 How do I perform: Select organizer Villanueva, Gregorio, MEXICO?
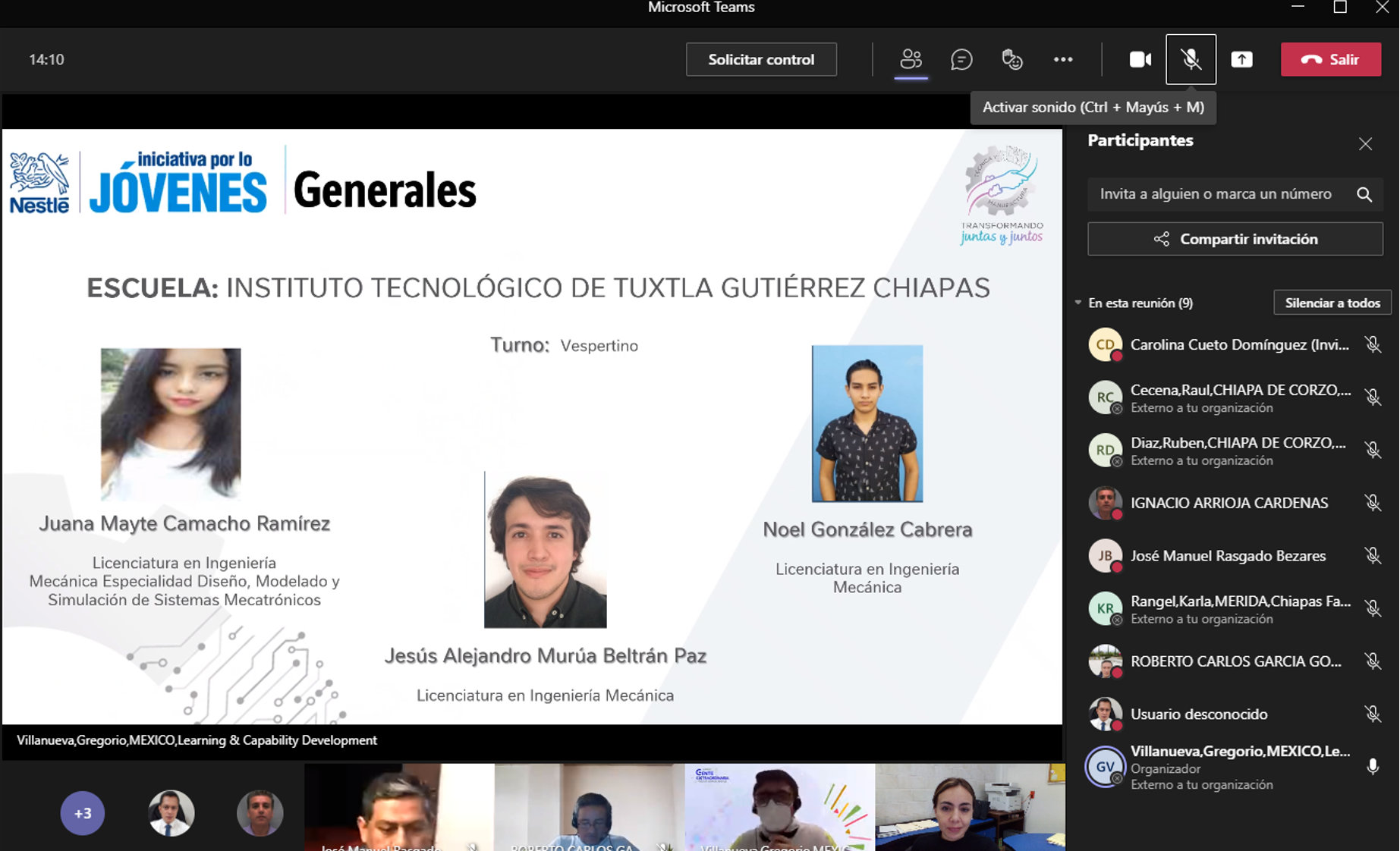pyautogui.click(x=1235, y=767)
